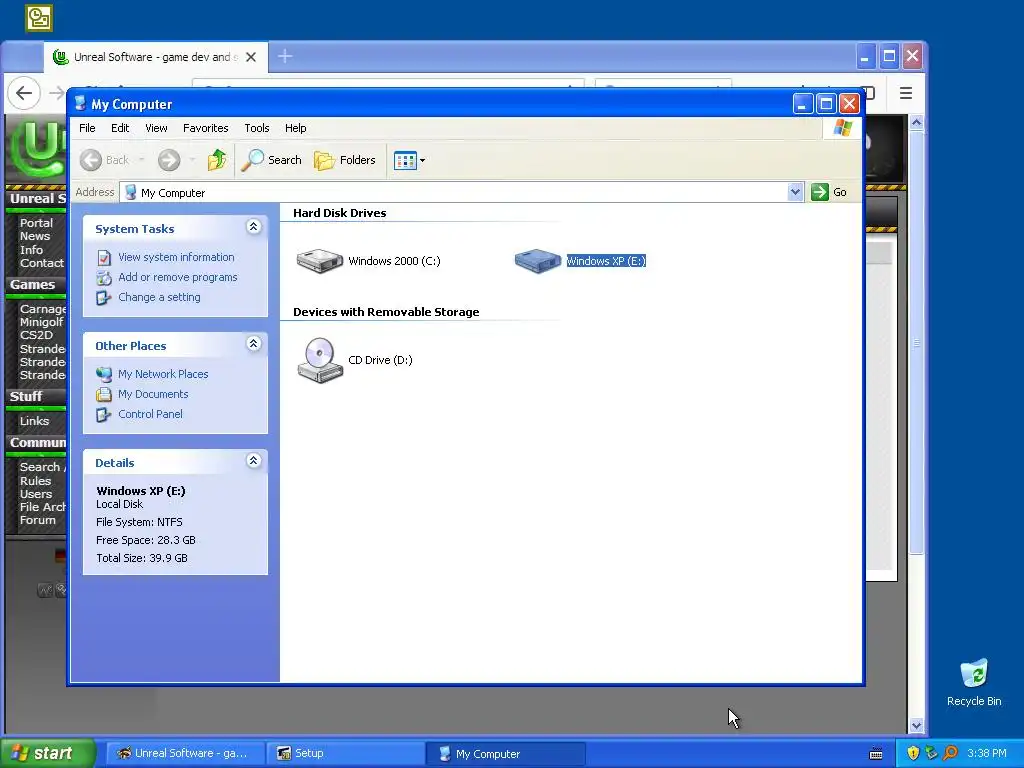
Task: Open the Forward history dropdown arrow
Action: tap(192, 160)
